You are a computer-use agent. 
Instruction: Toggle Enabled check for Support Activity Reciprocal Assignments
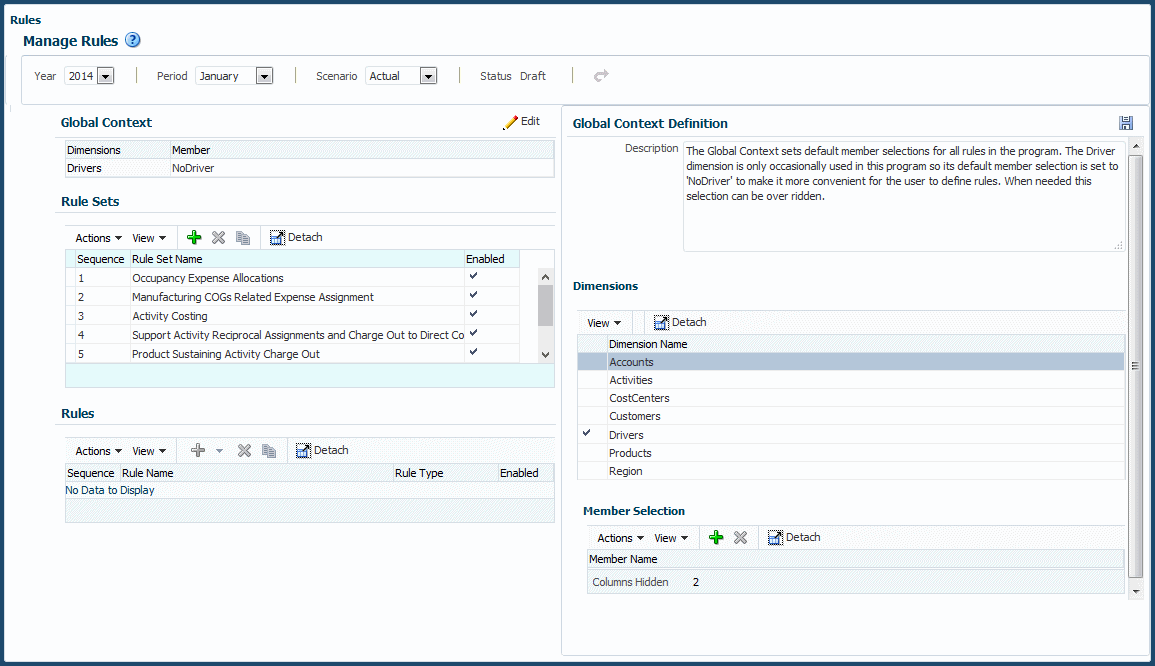pos(474,333)
